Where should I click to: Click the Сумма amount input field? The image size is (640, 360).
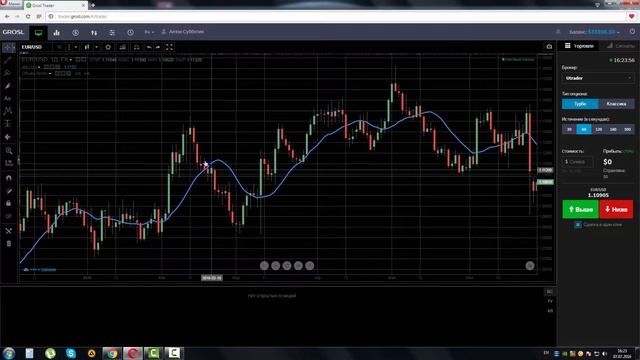[x=578, y=162]
